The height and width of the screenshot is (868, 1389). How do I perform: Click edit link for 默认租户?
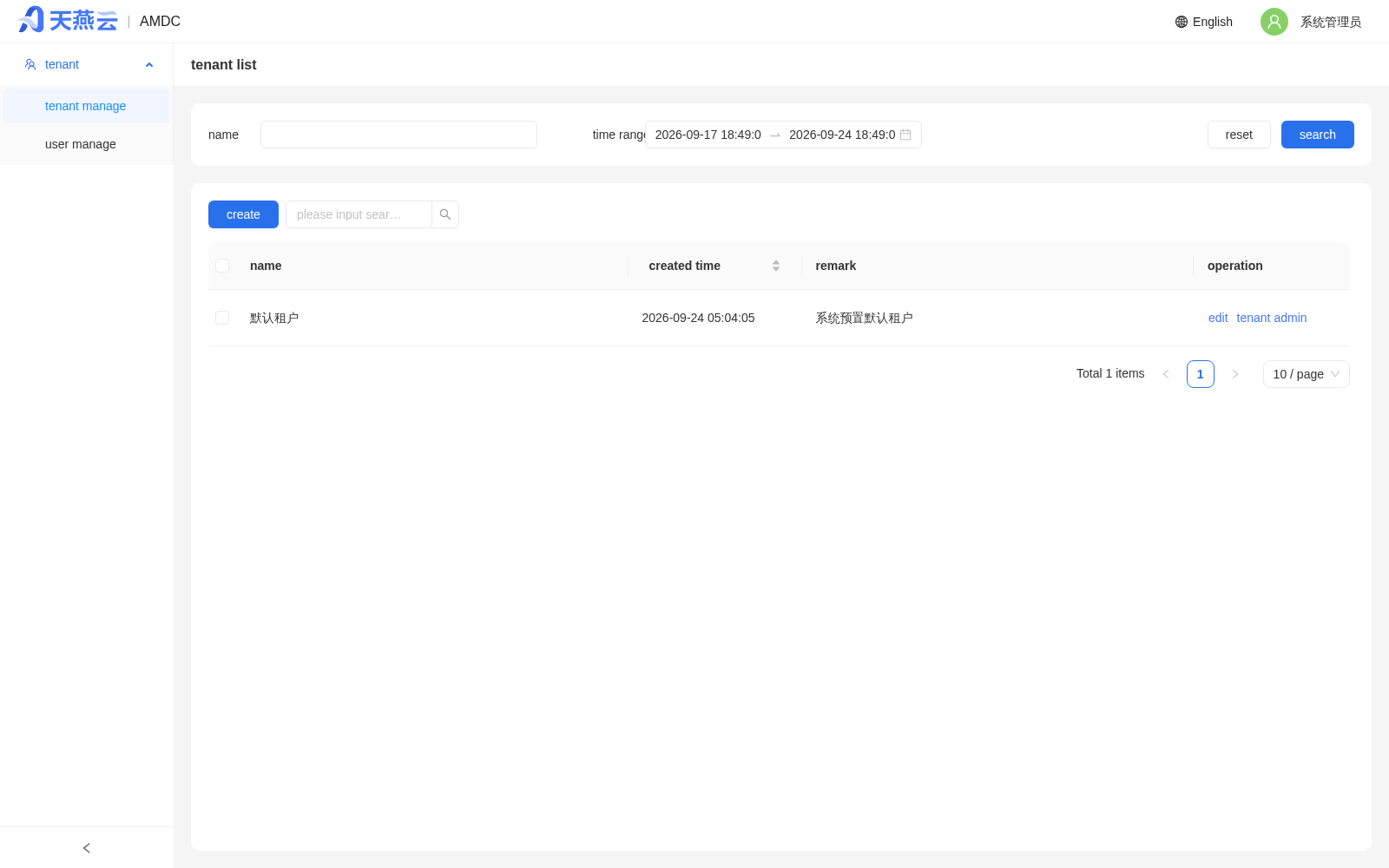pyautogui.click(x=1218, y=318)
